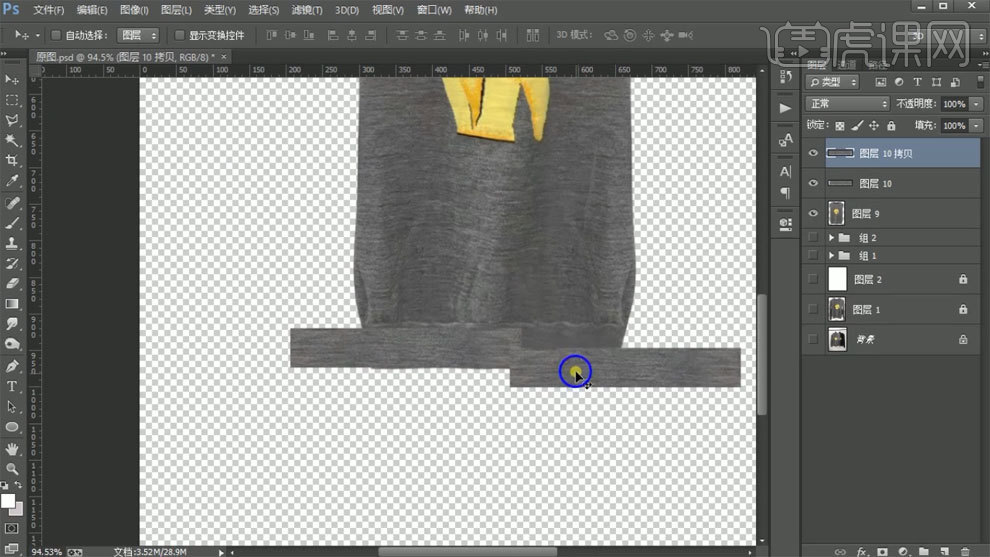
Task: Select the Move tool
Action: pyautogui.click(x=11, y=80)
